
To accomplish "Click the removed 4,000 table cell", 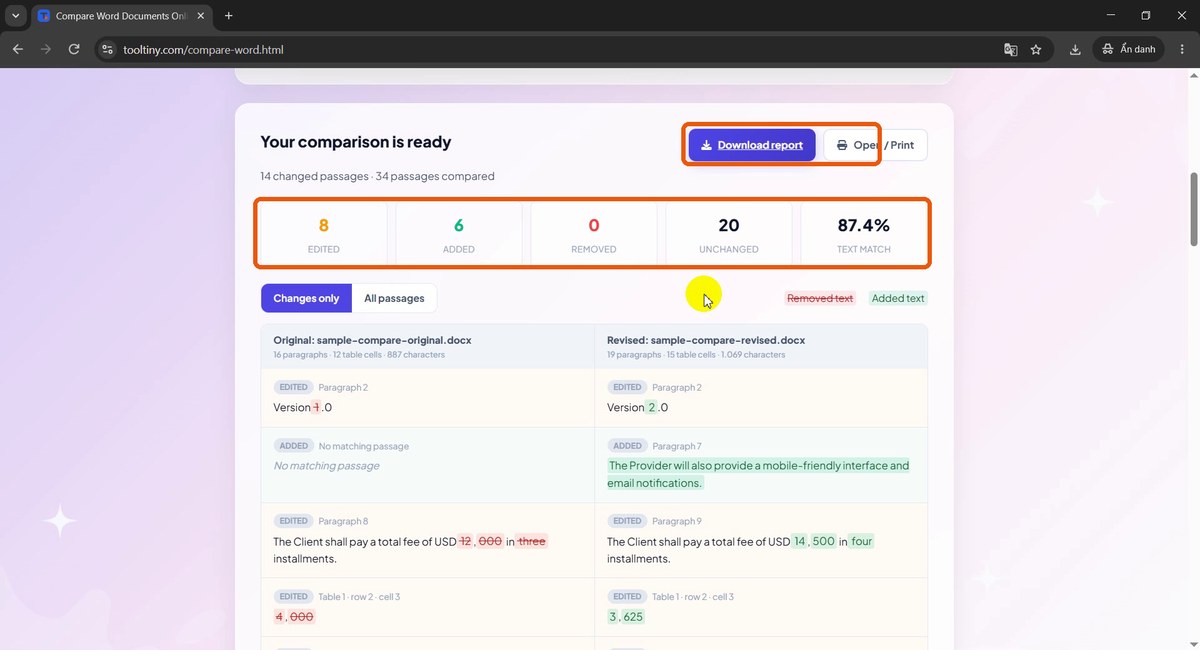I will (x=294, y=617).
